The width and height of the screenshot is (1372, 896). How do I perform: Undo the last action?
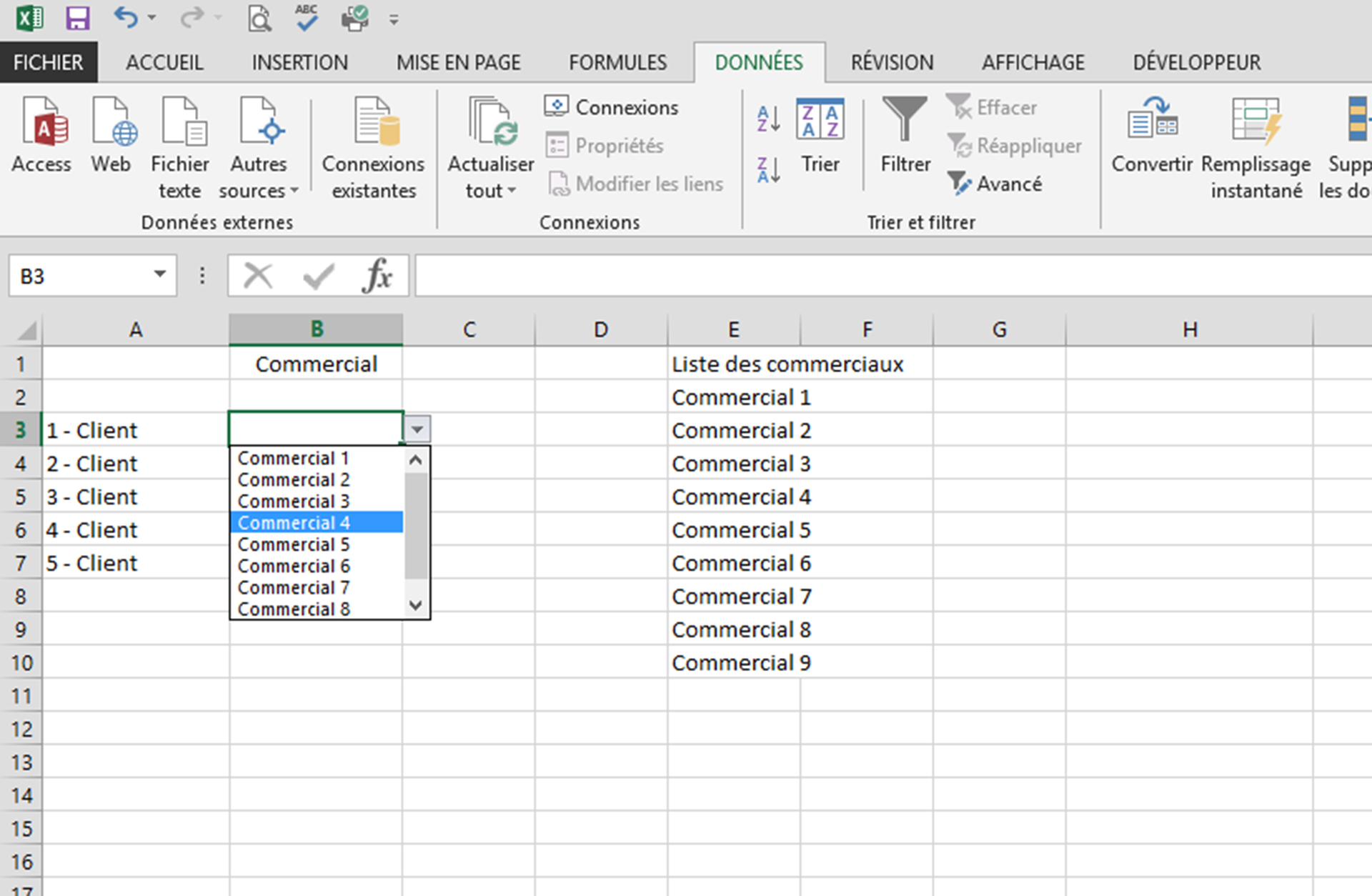point(125,17)
